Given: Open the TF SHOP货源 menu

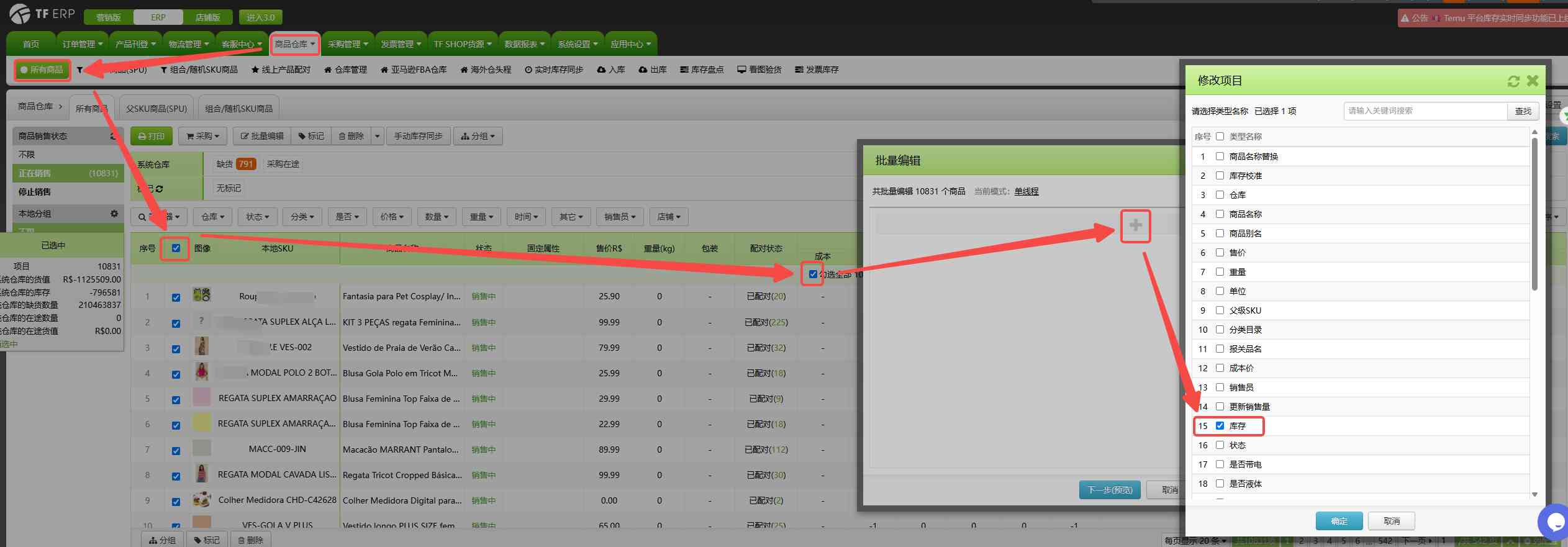Looking at the screenshot, I should (x=463, y=44).
